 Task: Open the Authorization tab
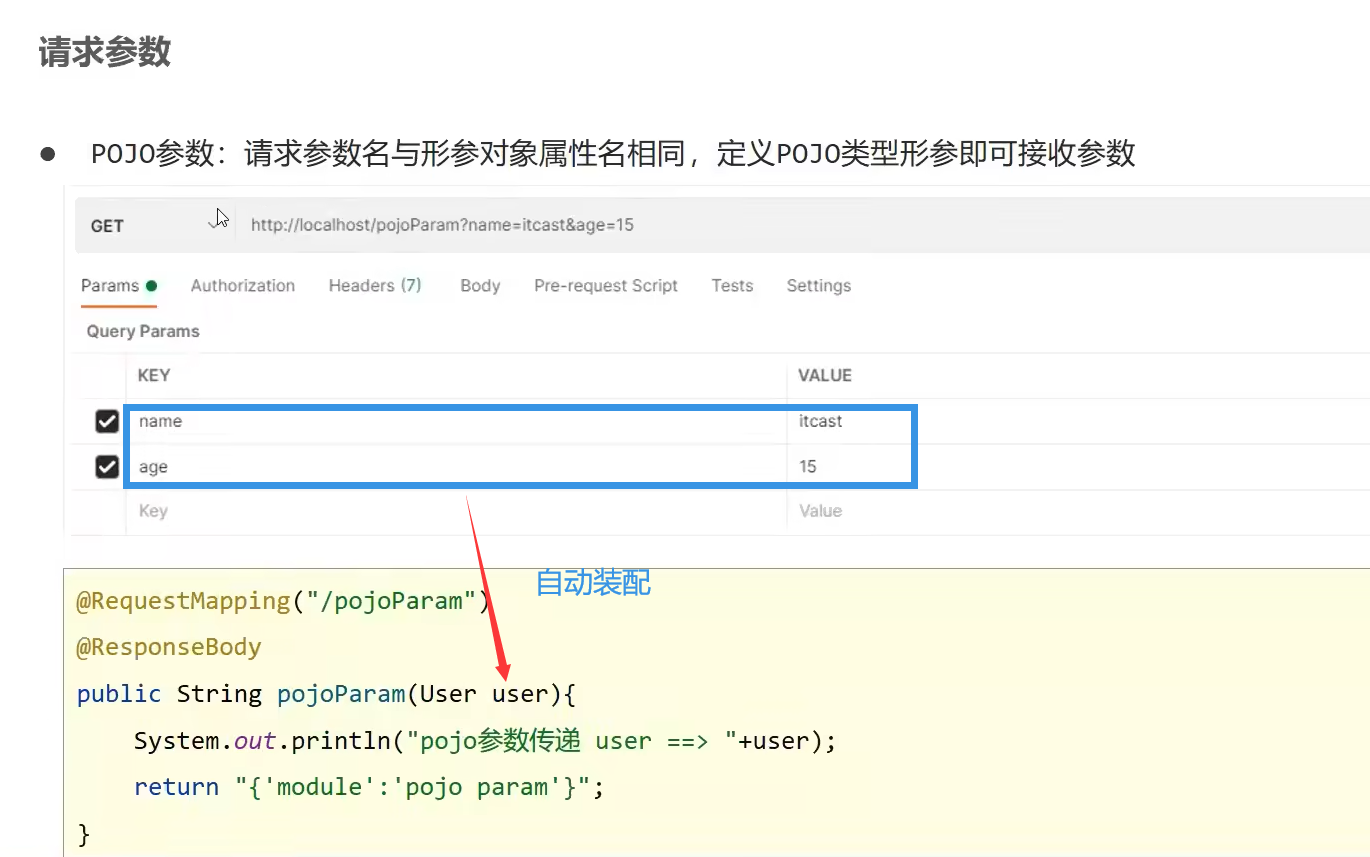tap(243, 286)
